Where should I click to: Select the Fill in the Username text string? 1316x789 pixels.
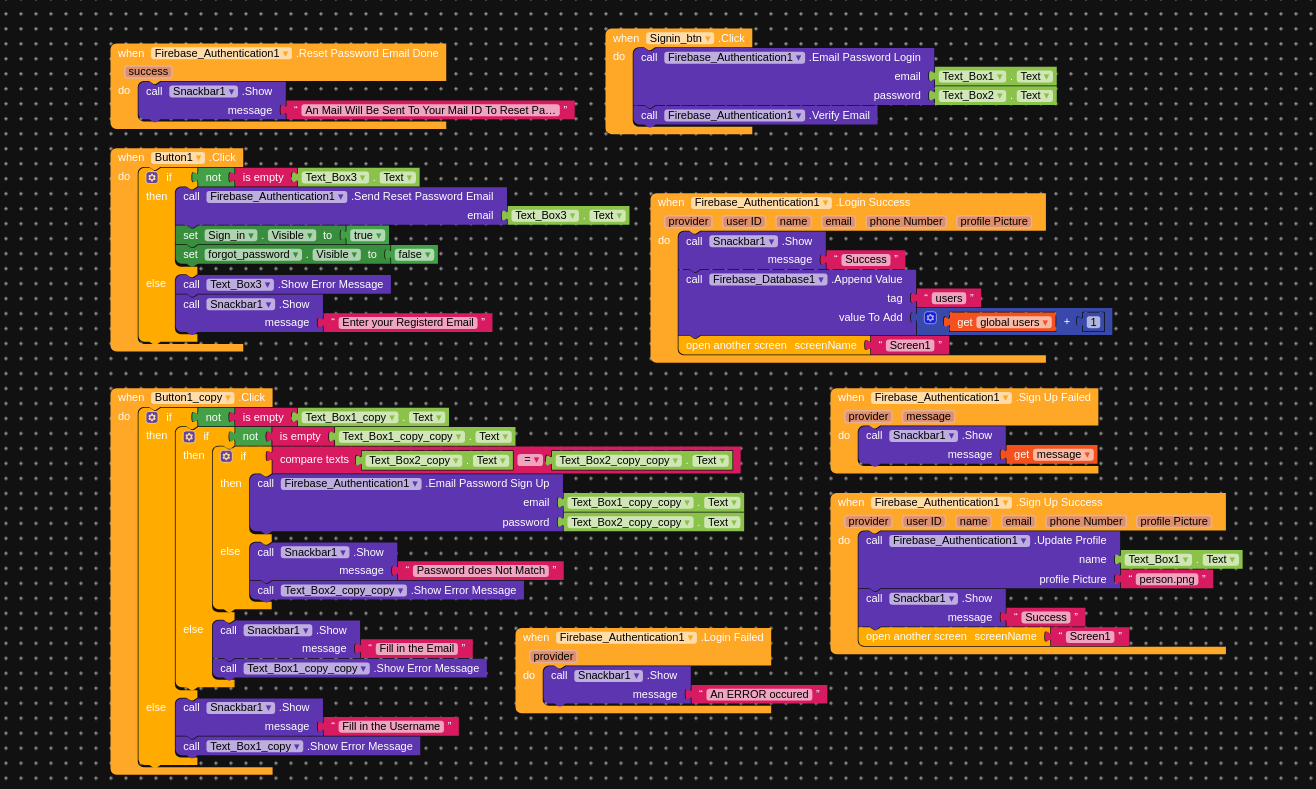(x=390, y=726)
